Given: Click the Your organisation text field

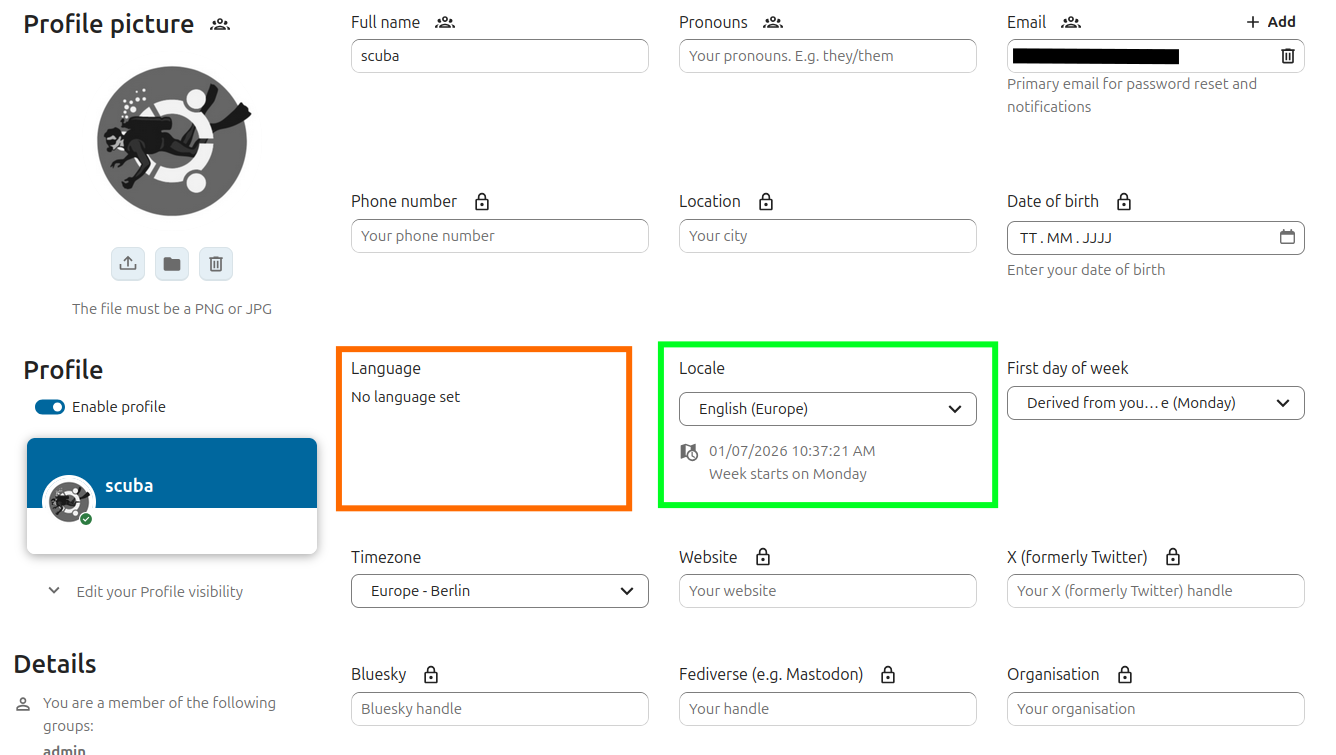Looking at the screenshot, I should 1155,709.
